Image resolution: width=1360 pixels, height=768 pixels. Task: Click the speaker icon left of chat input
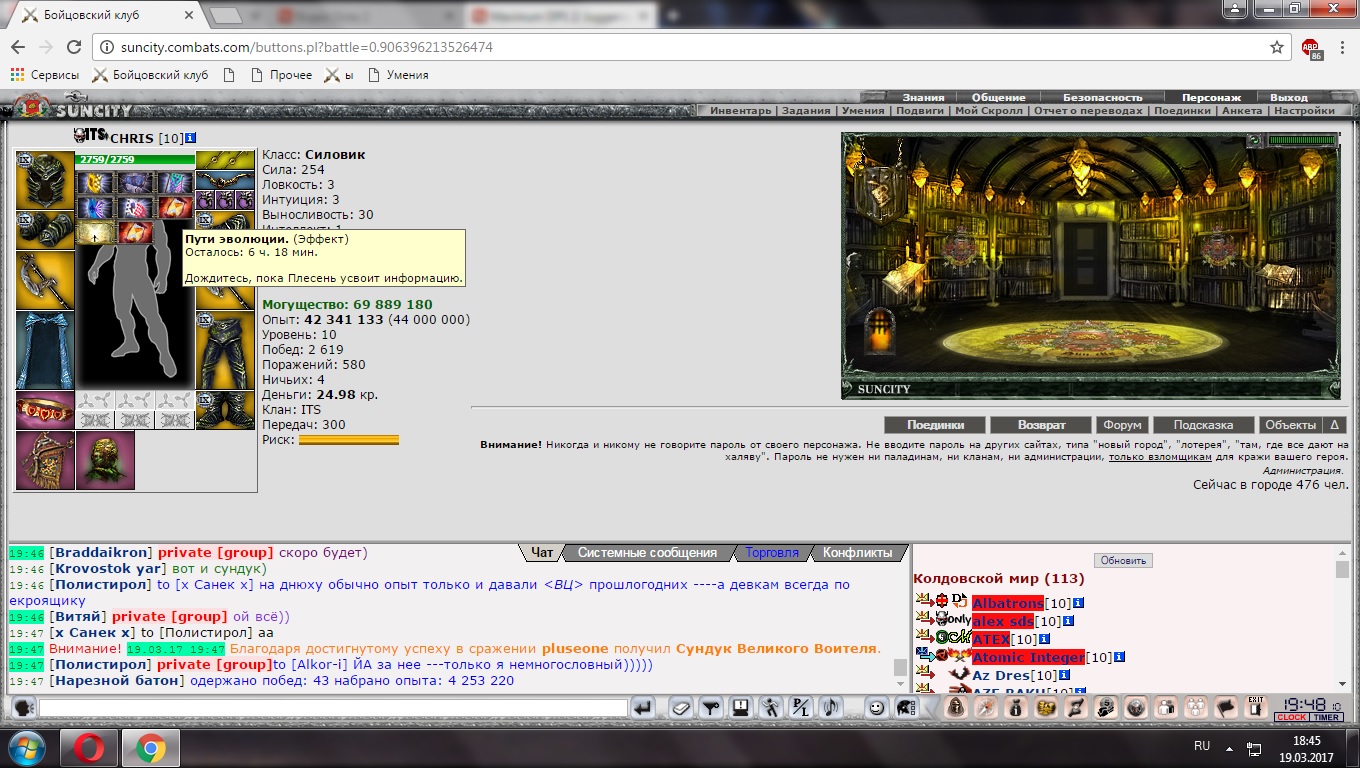tap(23, 707)
